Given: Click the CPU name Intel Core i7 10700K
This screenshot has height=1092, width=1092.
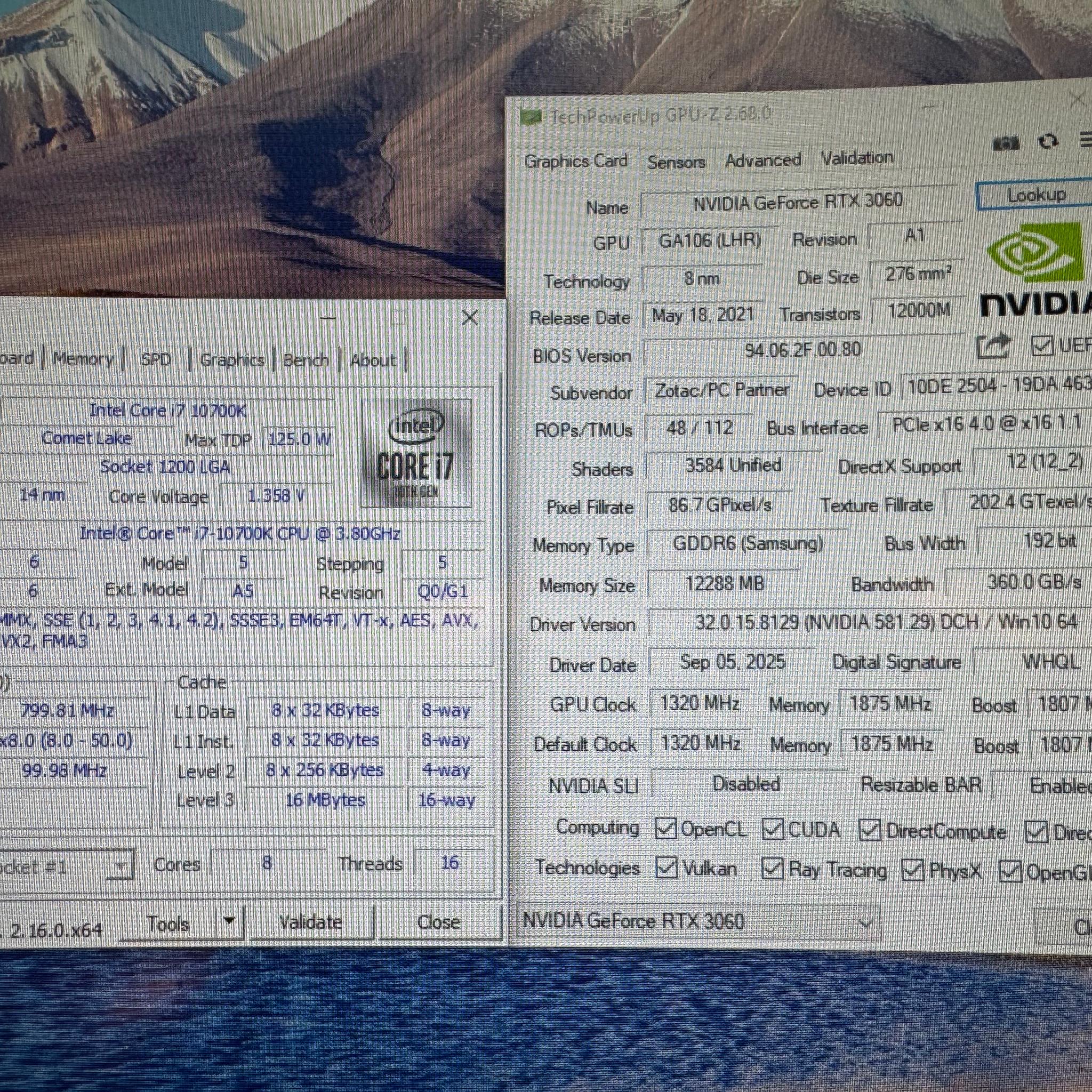Looking at the screenshot, I should point(168,411).
